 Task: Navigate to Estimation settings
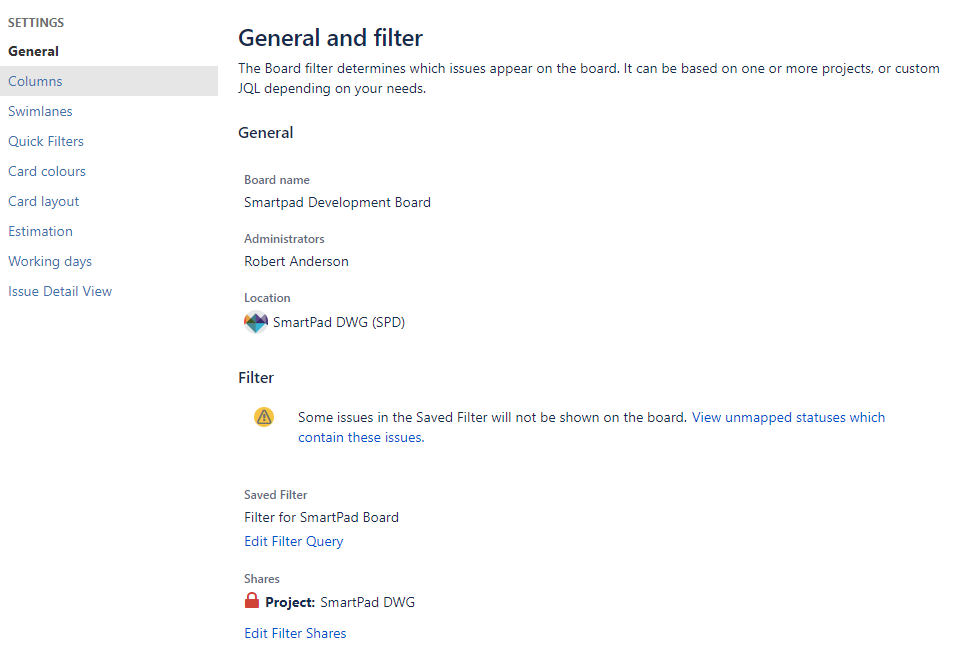pos(40,231)
